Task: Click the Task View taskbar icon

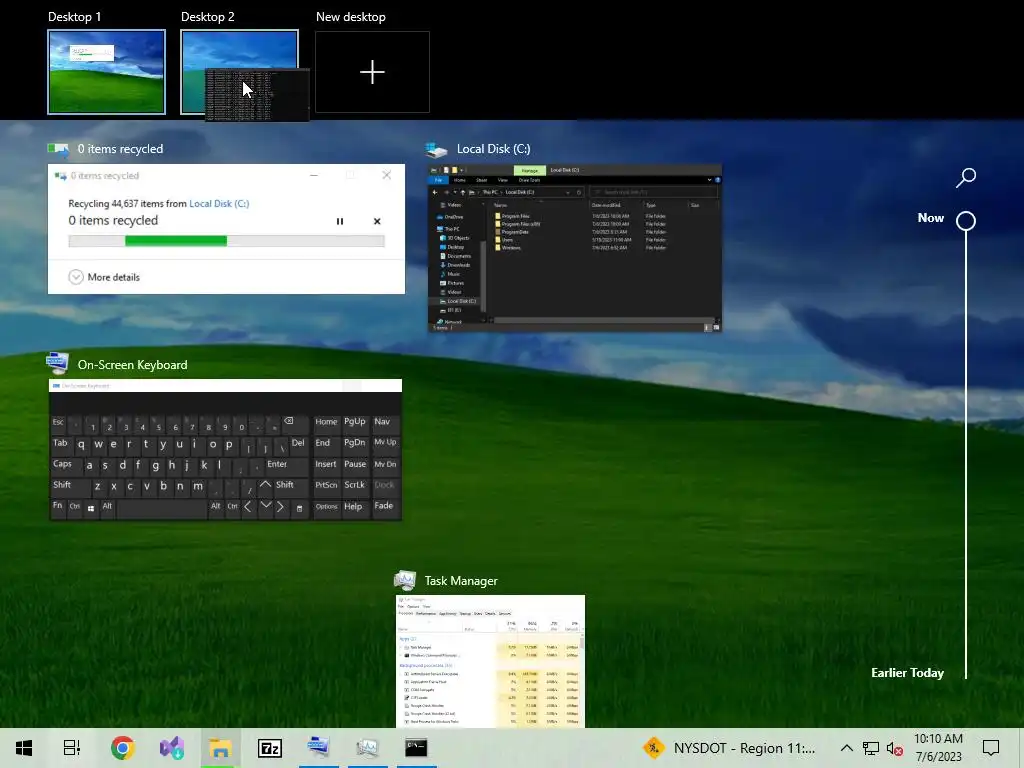Action: pyautogui.click(x=72, y=748)
